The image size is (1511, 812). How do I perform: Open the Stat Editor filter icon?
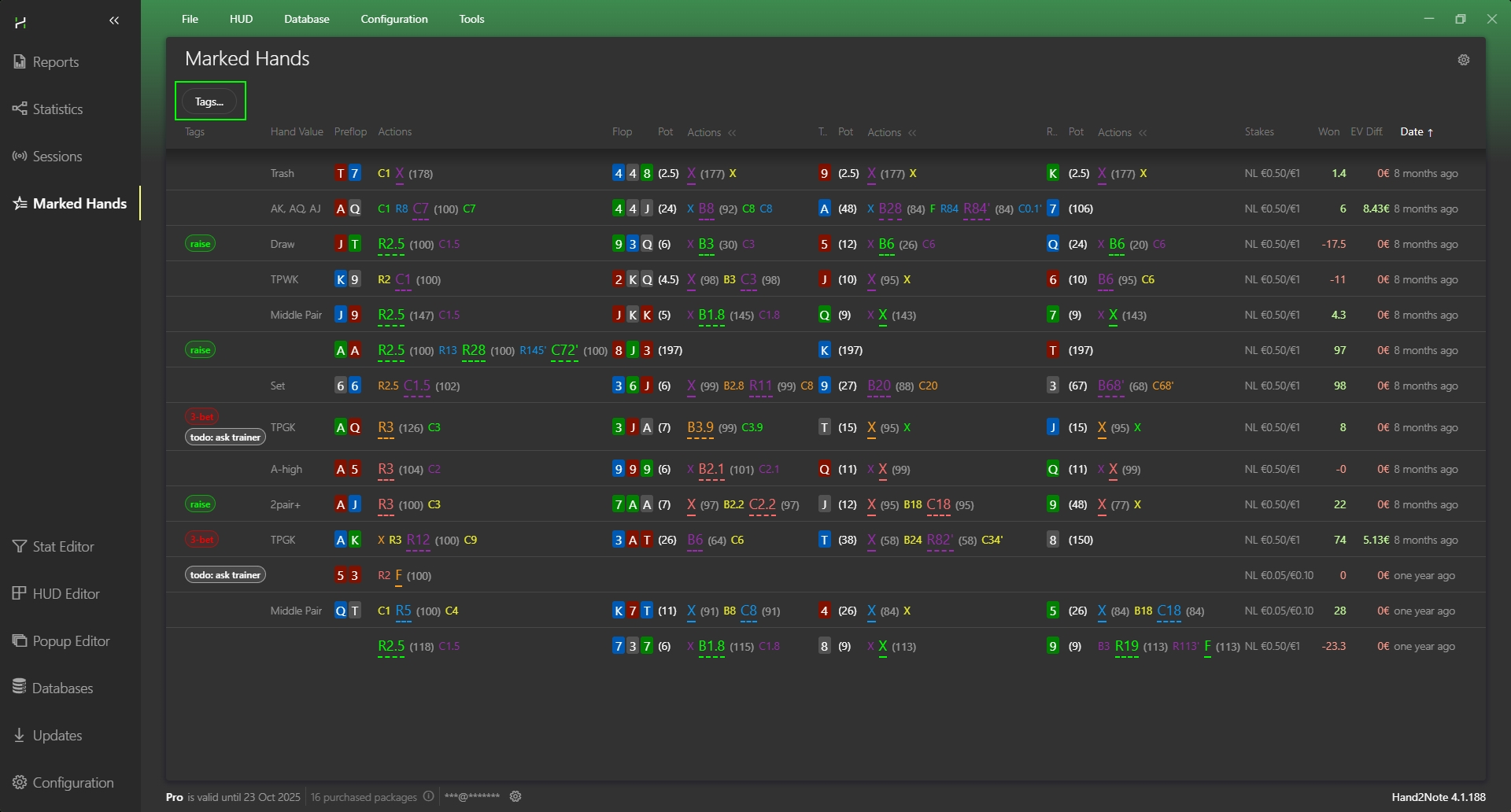pyautogui.click(x=20, y=547)
